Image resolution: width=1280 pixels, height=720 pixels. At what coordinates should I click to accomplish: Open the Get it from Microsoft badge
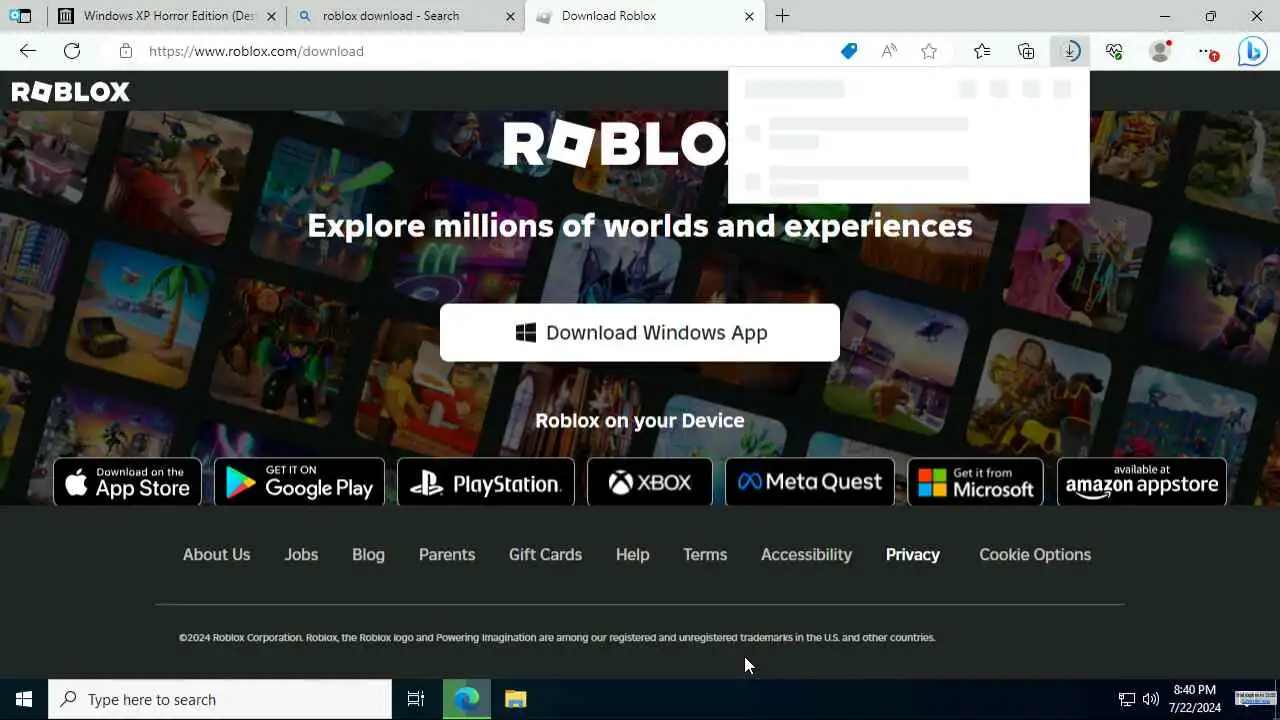pyautogui.click(x=975, y=482)
